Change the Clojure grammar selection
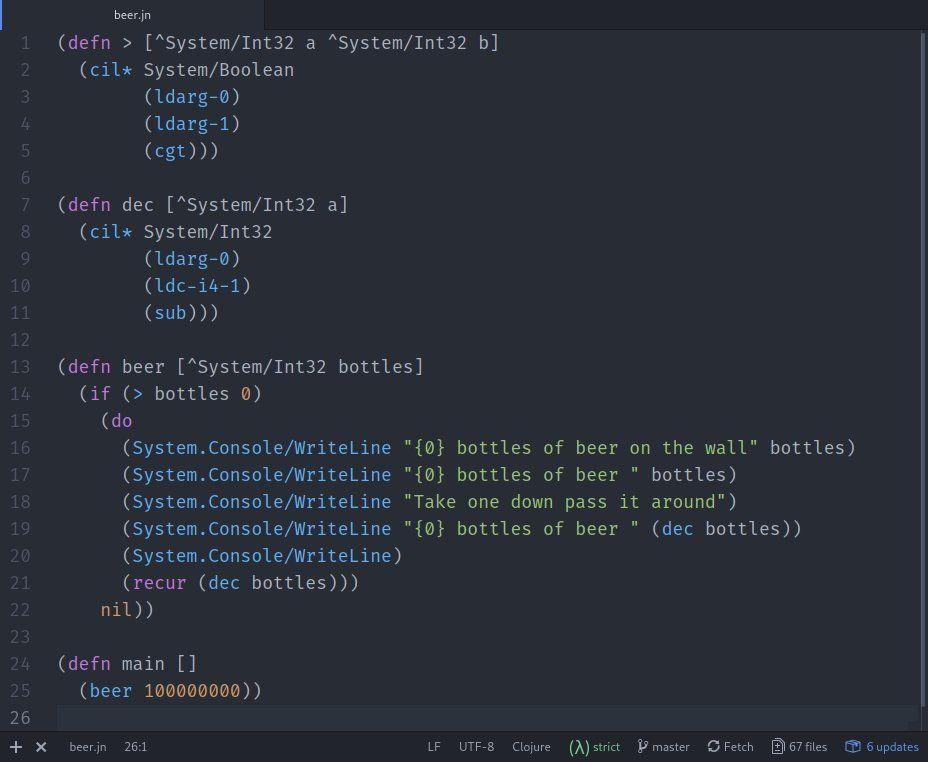 point(531,747)
